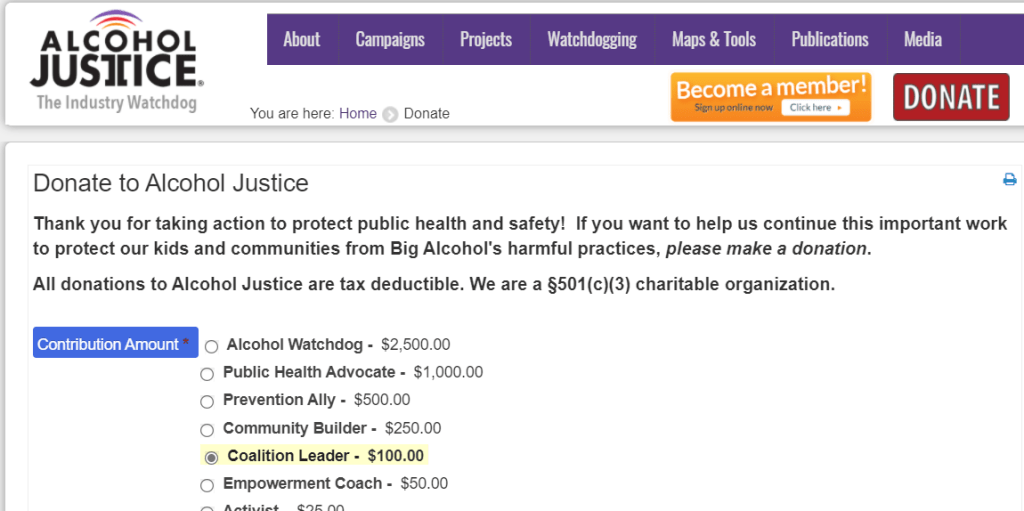
Task: Go to Watchdogging menu
Action: coord(592,40)
